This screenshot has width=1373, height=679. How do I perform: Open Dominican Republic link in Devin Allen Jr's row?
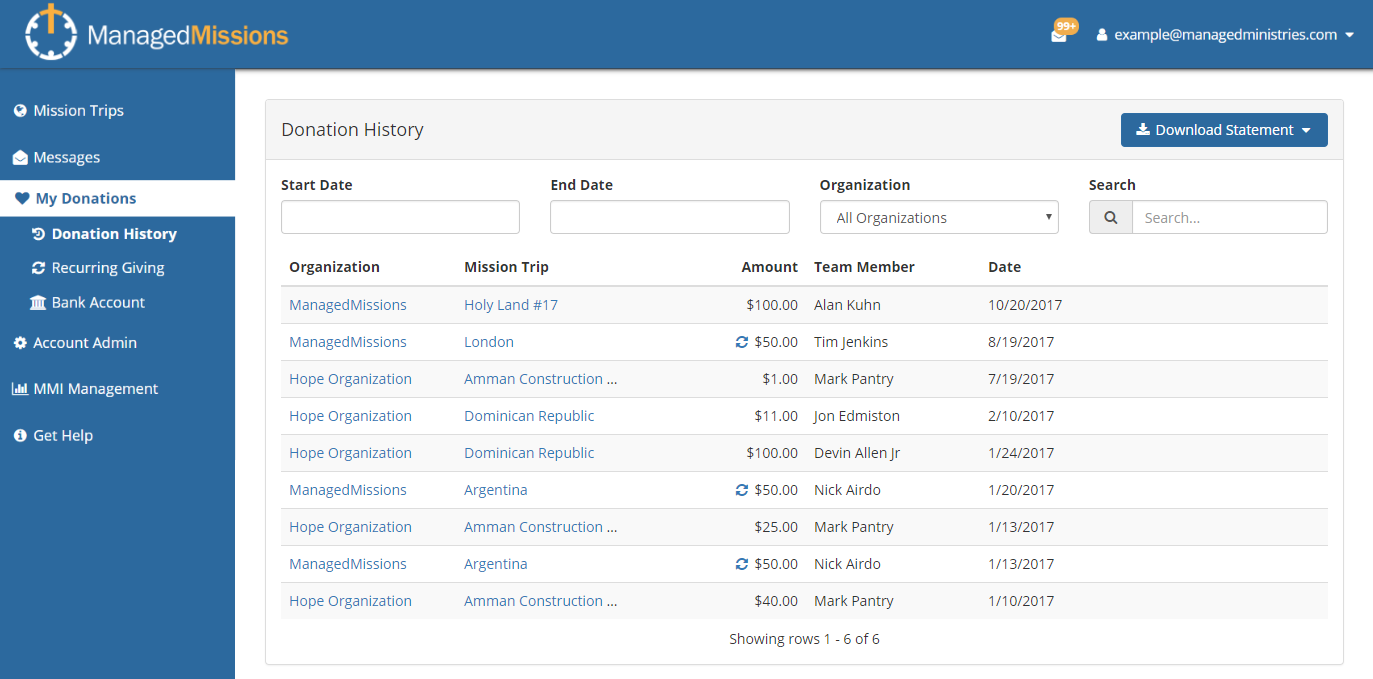click(x=529, y=453)
